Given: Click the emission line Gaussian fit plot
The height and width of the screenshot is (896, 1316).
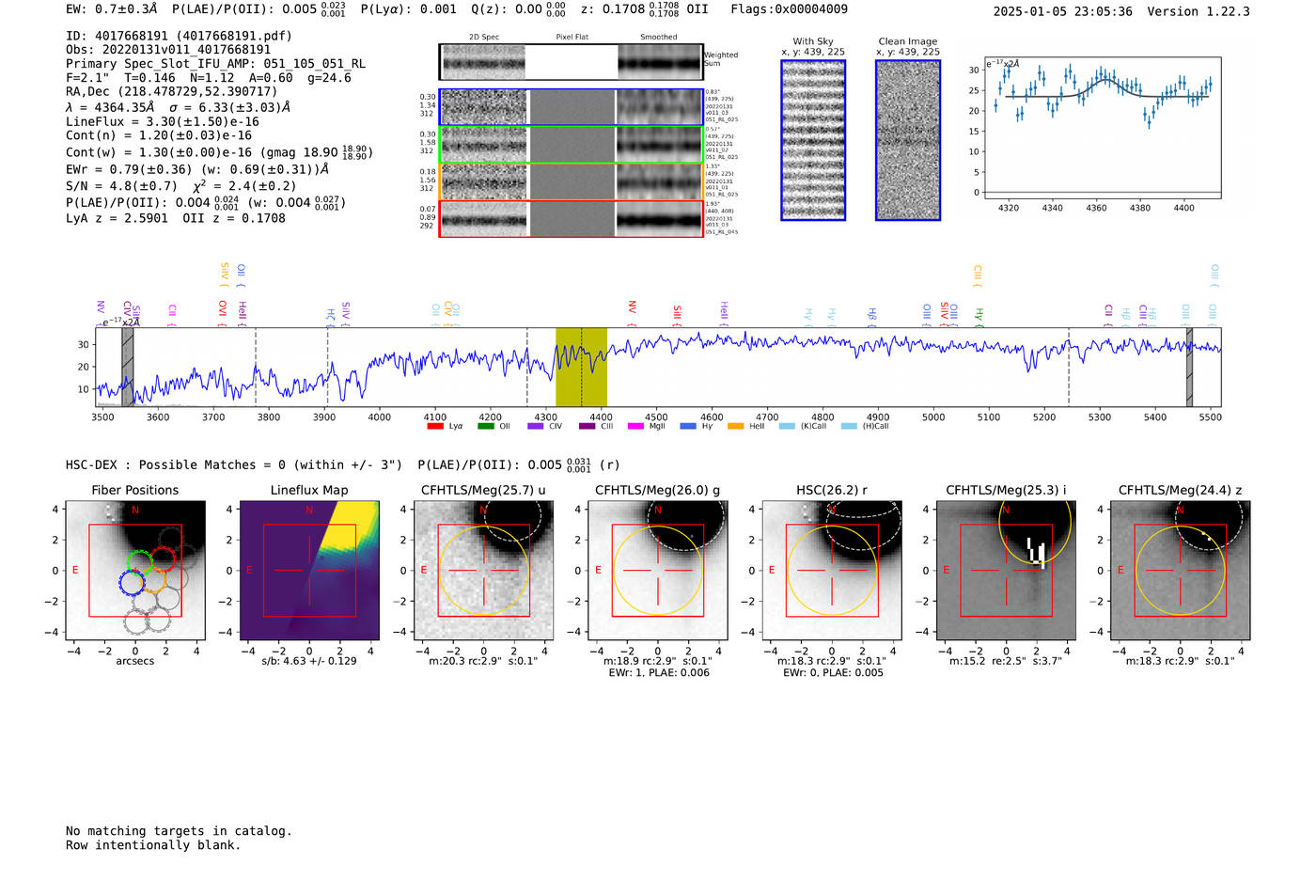Looking at the screenshot, I should point(1102,127).
